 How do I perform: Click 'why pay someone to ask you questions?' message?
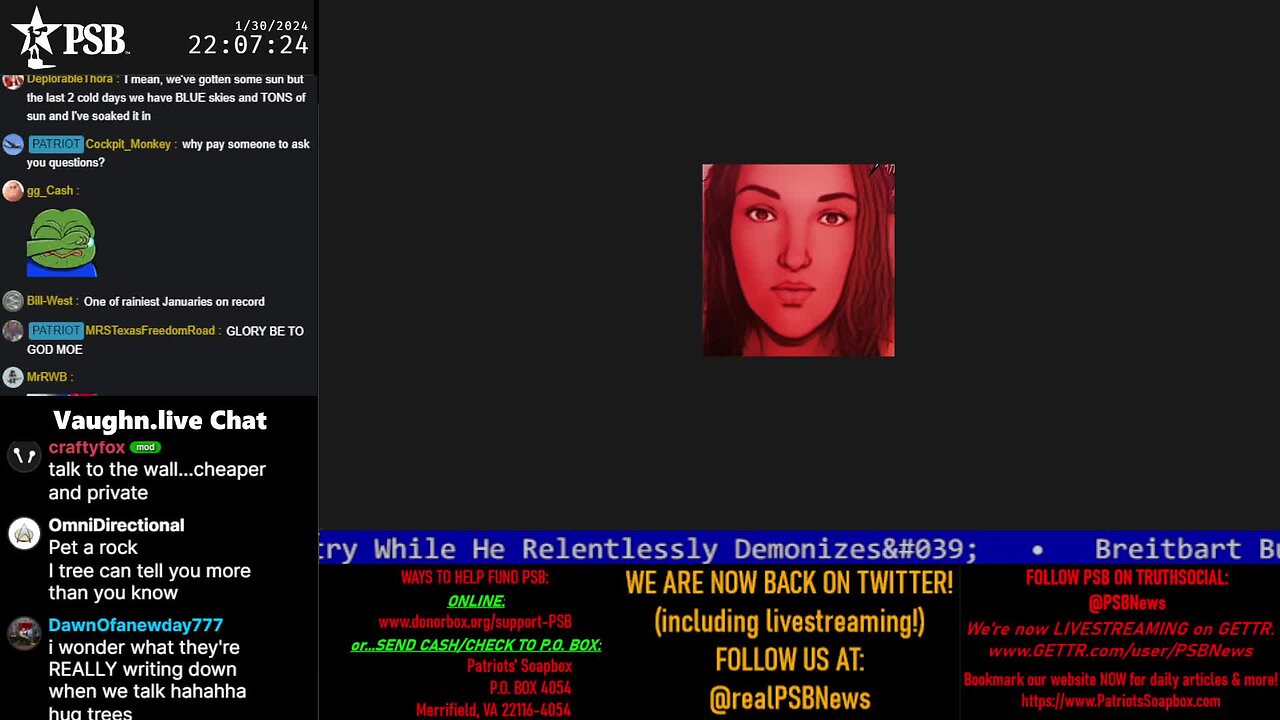point(168,153)
